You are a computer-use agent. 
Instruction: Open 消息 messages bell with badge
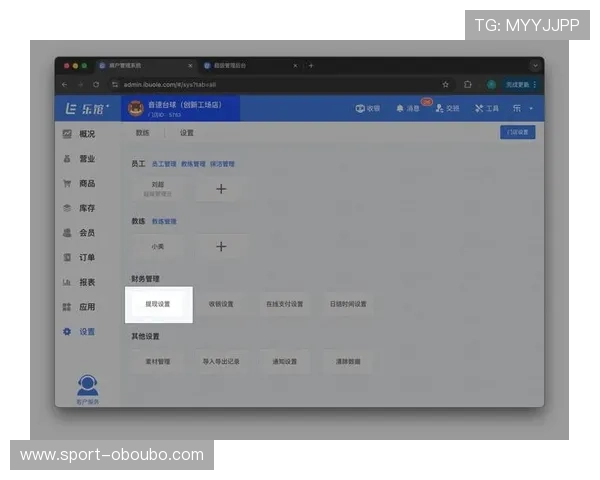[408, 108]
